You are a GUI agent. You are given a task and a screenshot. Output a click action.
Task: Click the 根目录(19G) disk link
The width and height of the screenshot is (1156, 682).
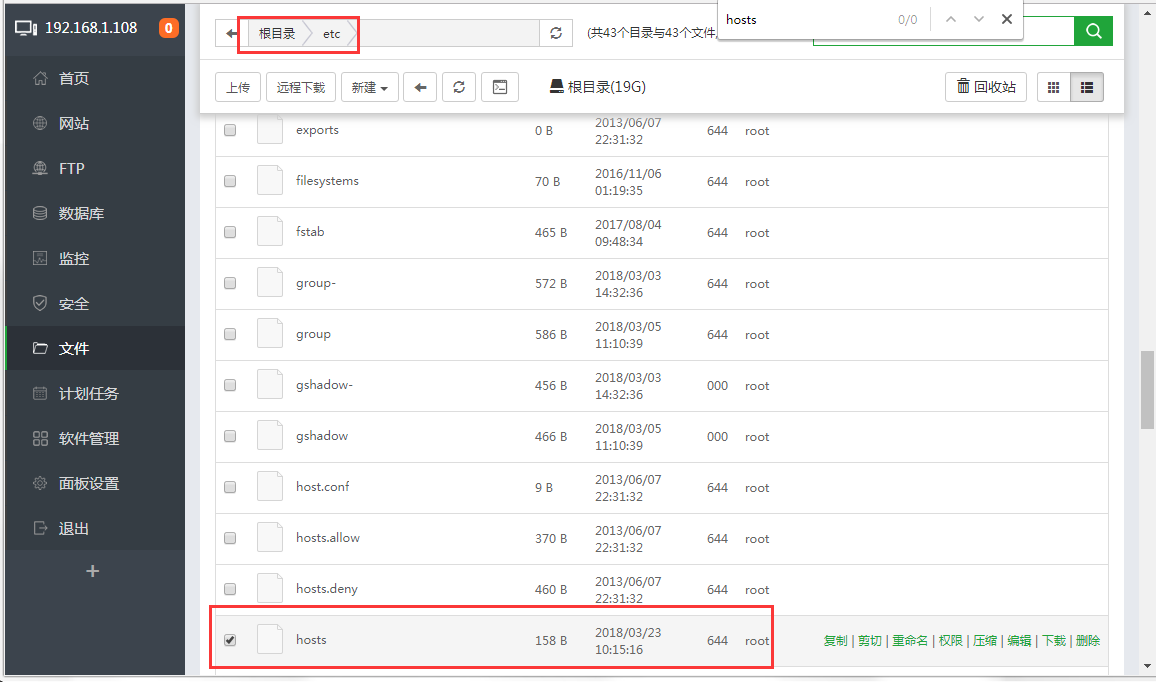598,87
